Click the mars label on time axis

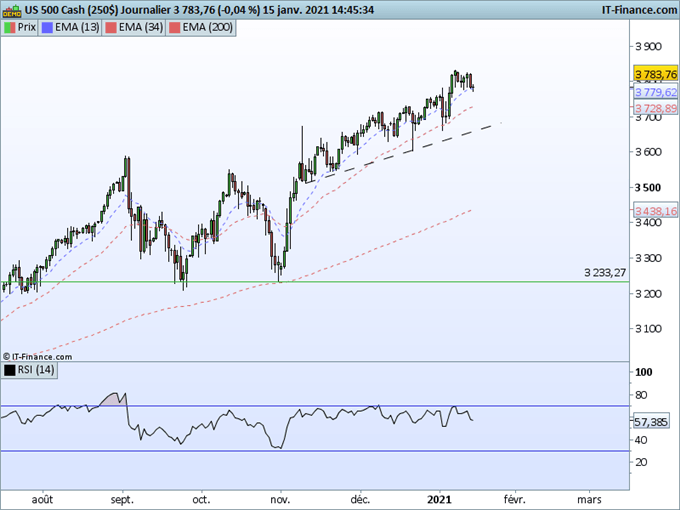click(589, 500)
